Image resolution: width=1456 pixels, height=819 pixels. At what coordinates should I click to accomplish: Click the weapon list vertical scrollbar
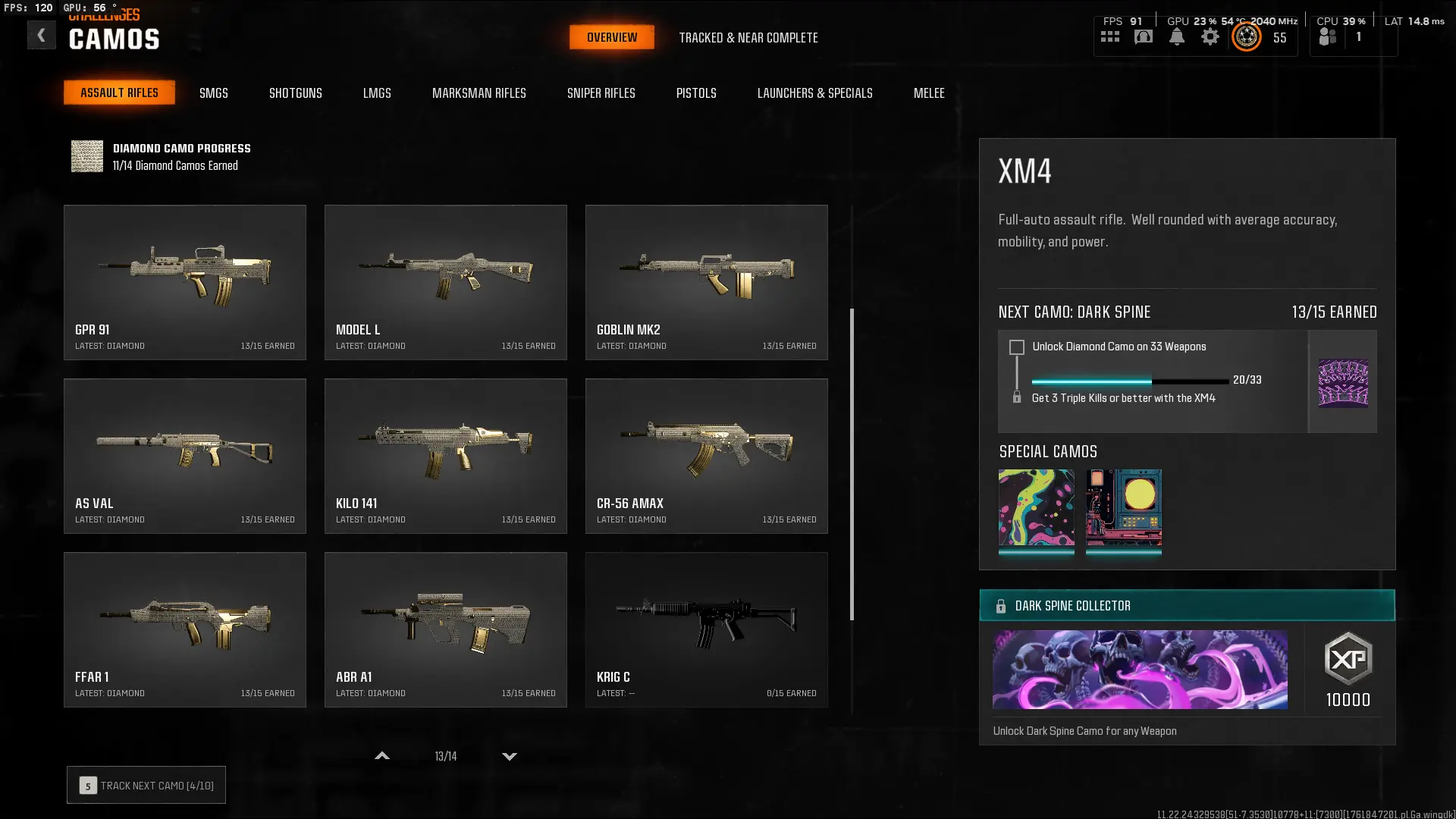click(x=852, y=464)
